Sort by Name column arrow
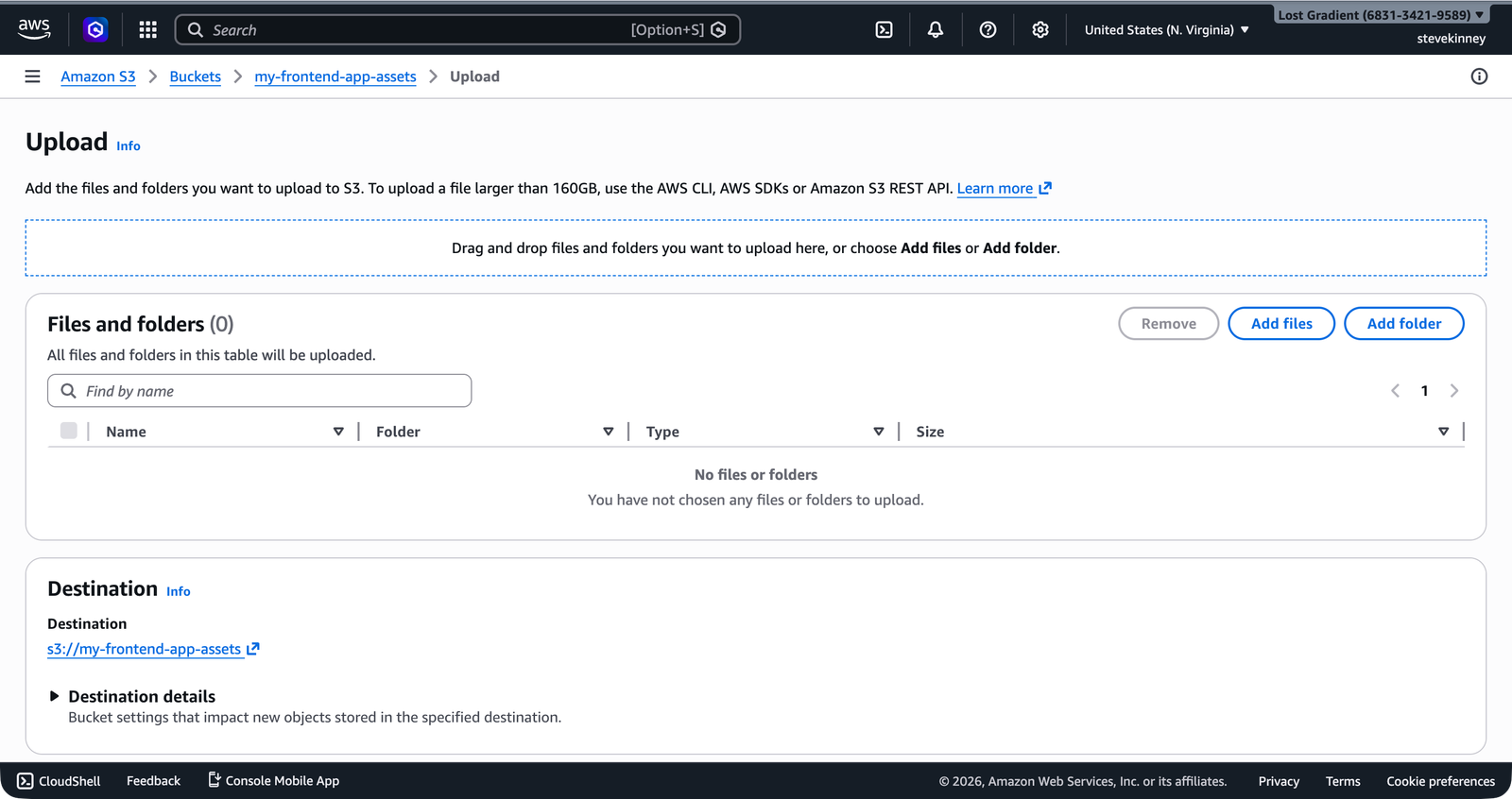1512x799 pixels. coord(338,432)
